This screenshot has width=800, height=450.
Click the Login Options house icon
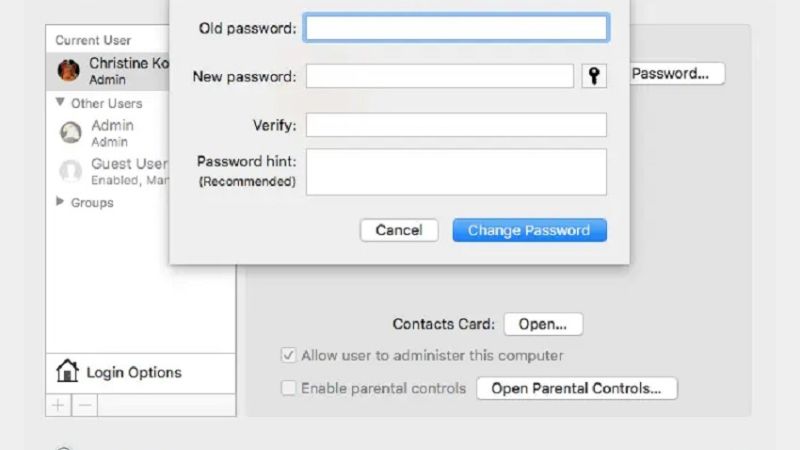[x=67, y=372]
